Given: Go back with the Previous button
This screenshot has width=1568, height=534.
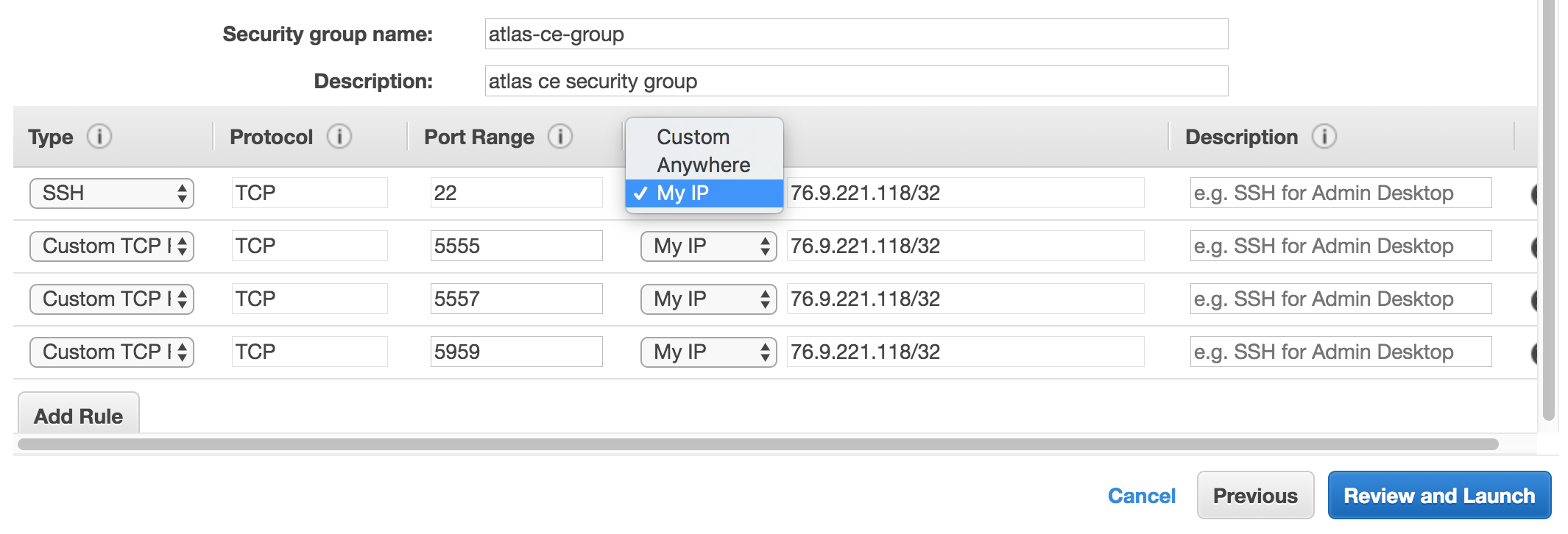Looking at the screenshot, I should [1255, 496].
